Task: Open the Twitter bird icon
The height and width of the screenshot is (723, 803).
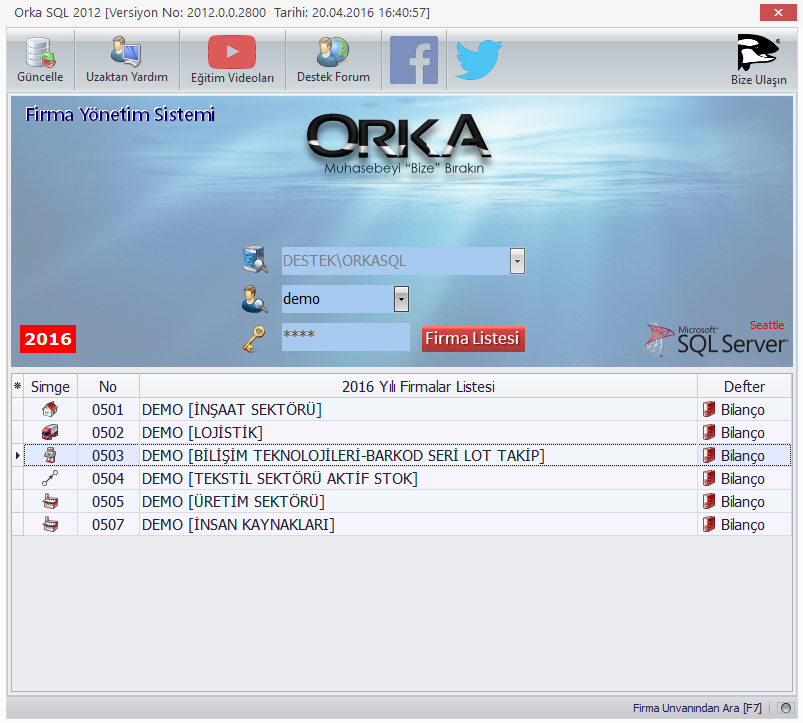Action: click(478, 59)
